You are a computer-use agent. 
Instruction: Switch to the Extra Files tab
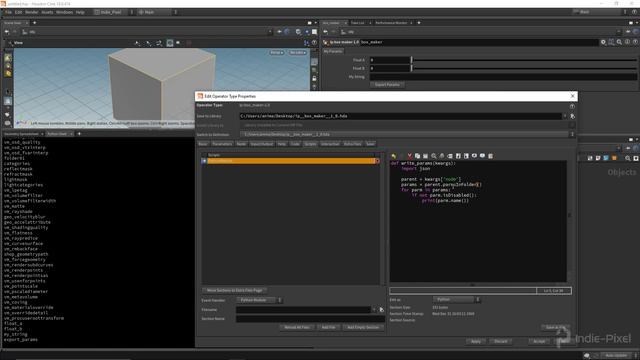(x=352, y=144)
